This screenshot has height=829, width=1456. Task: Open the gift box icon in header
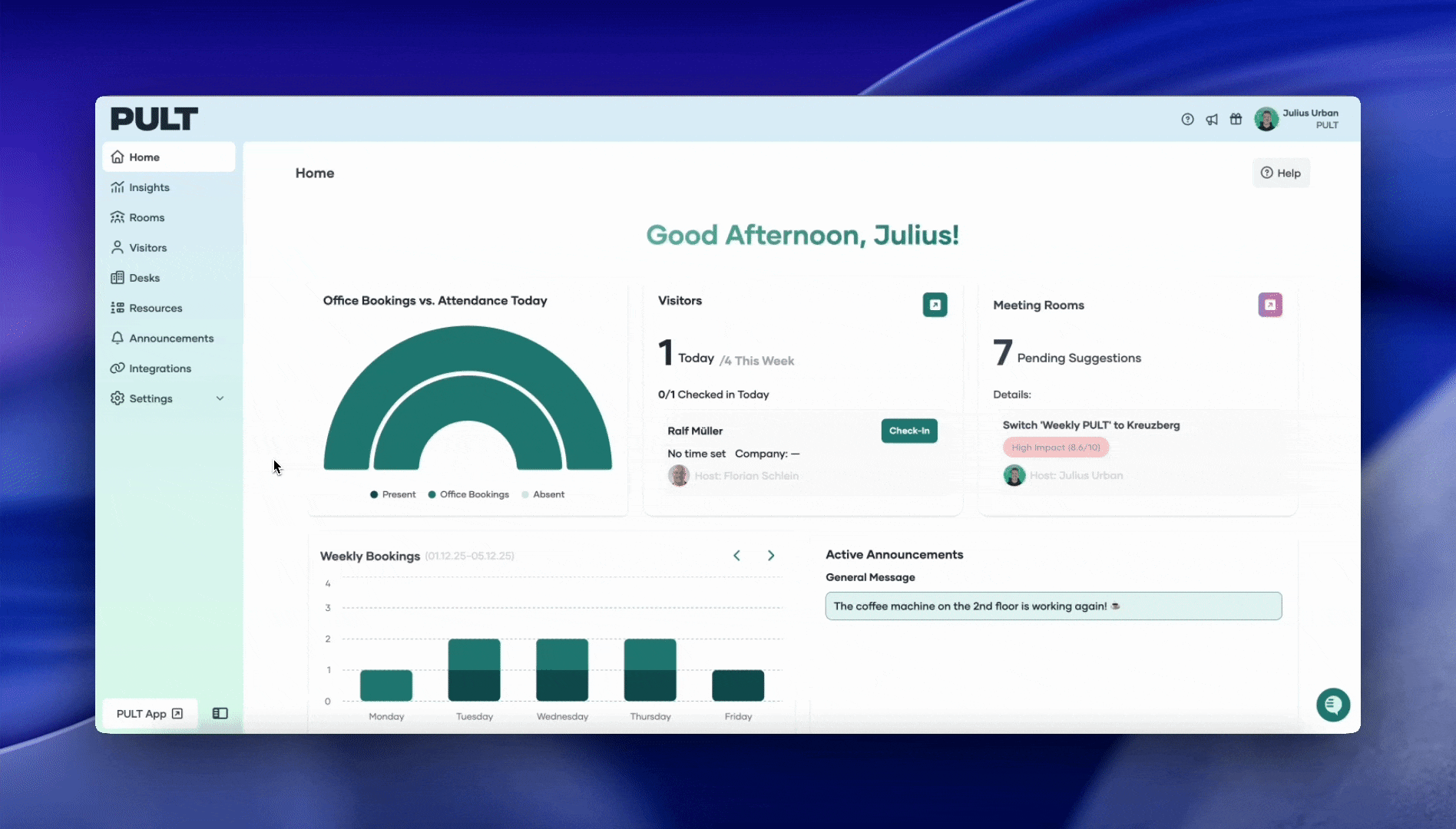click(x=1236, y=119)
